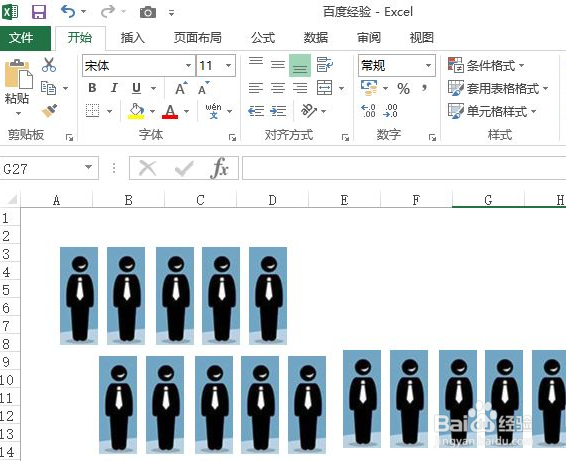Copy selection with the copy icon
Viewport: 566px width, 461px height.
pos(49,88)
